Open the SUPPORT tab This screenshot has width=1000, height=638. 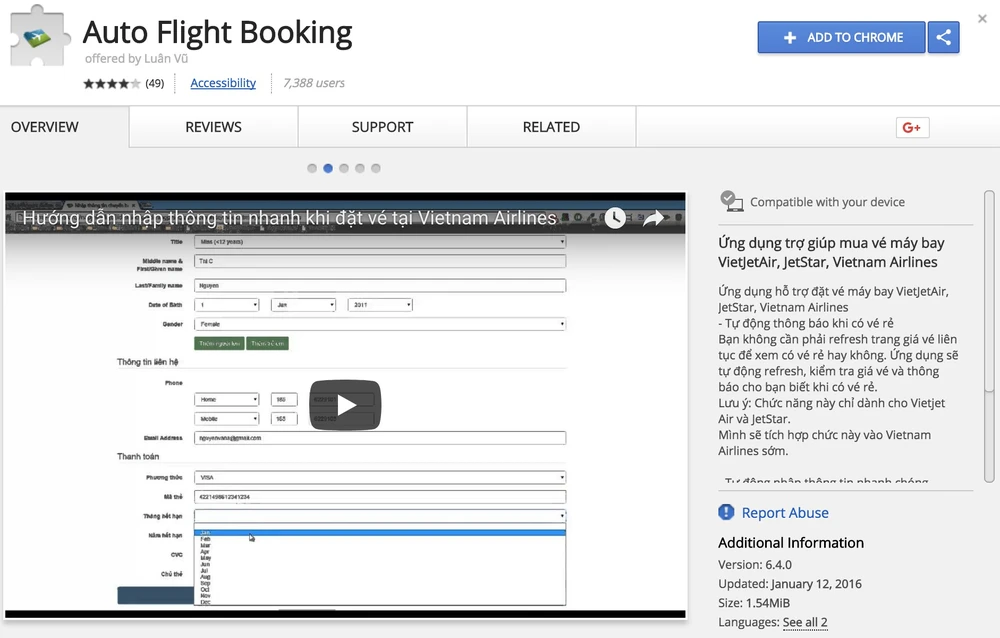(x=382, y=127)
